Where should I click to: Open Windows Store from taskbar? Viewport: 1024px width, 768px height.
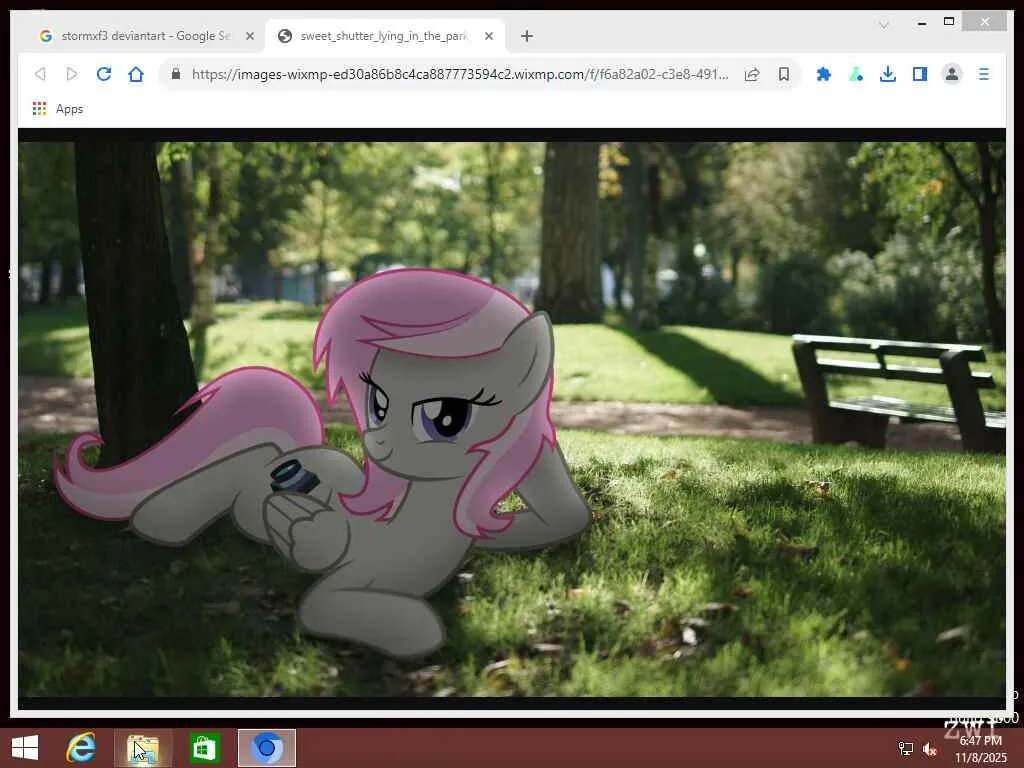tap(204, 748)
